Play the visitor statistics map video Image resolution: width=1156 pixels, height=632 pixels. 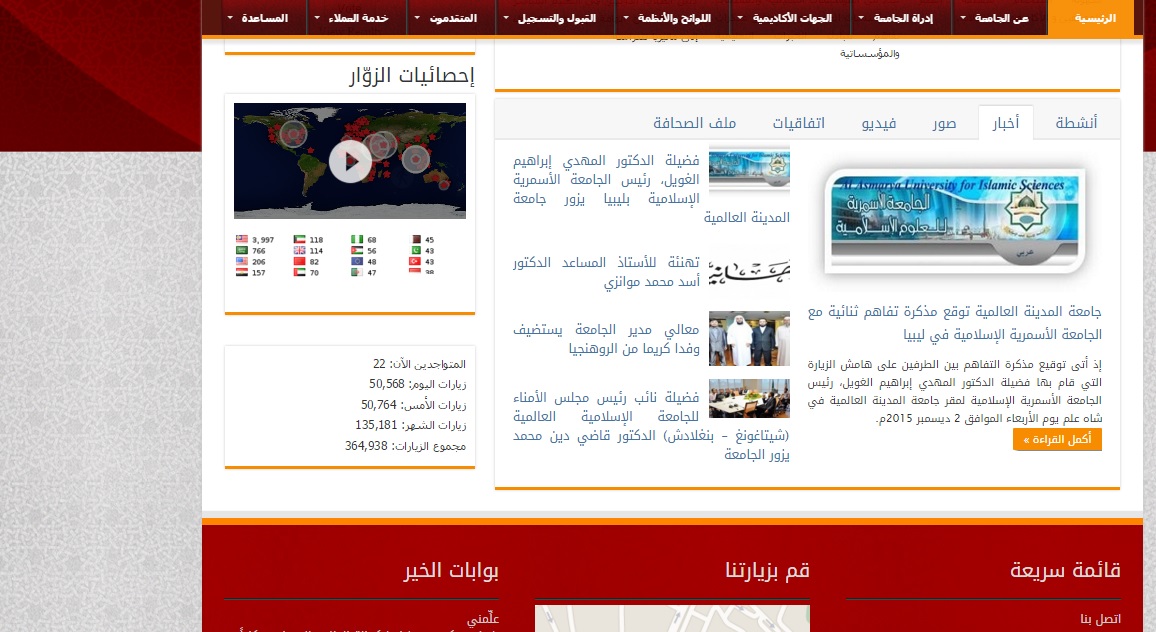pos(350,161)
